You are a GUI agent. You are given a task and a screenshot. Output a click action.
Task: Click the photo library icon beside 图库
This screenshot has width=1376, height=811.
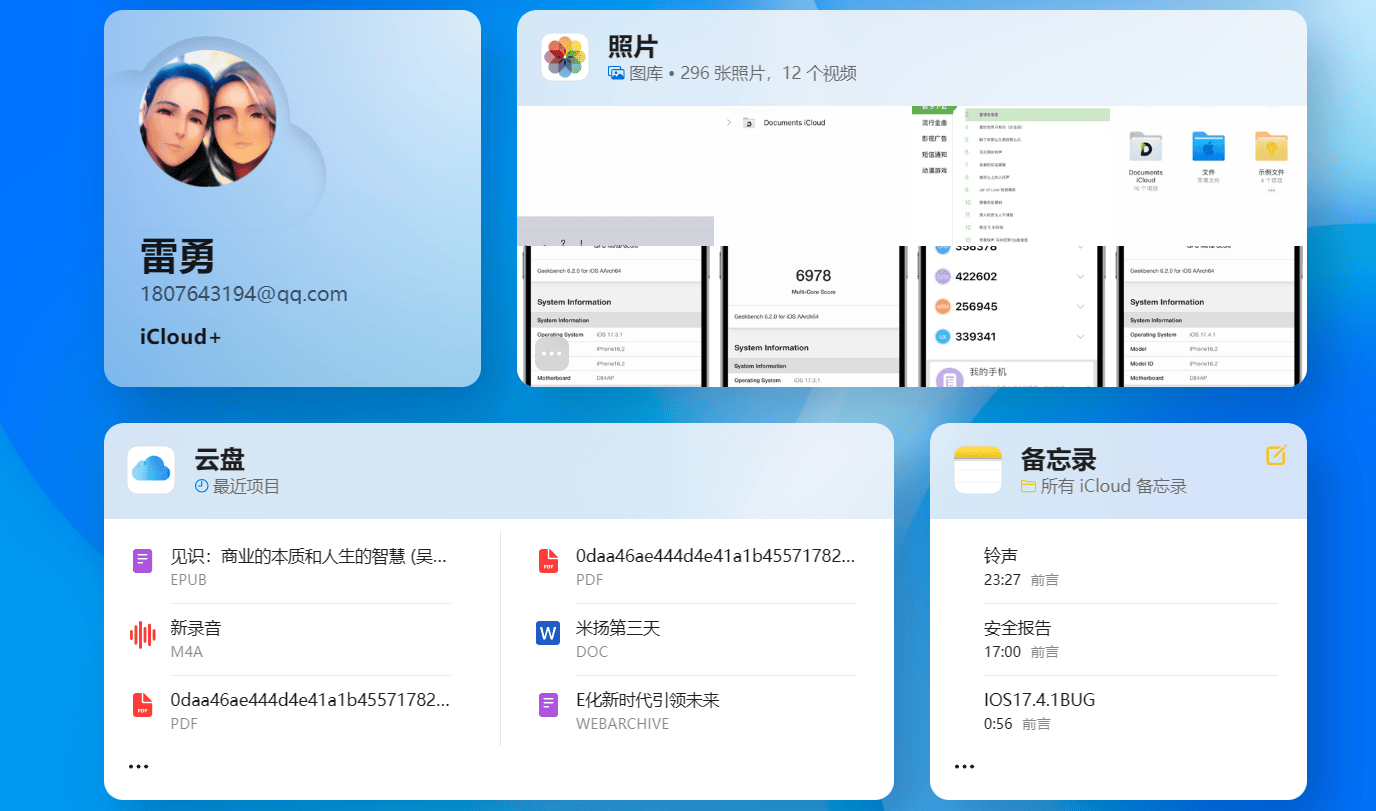617,73
